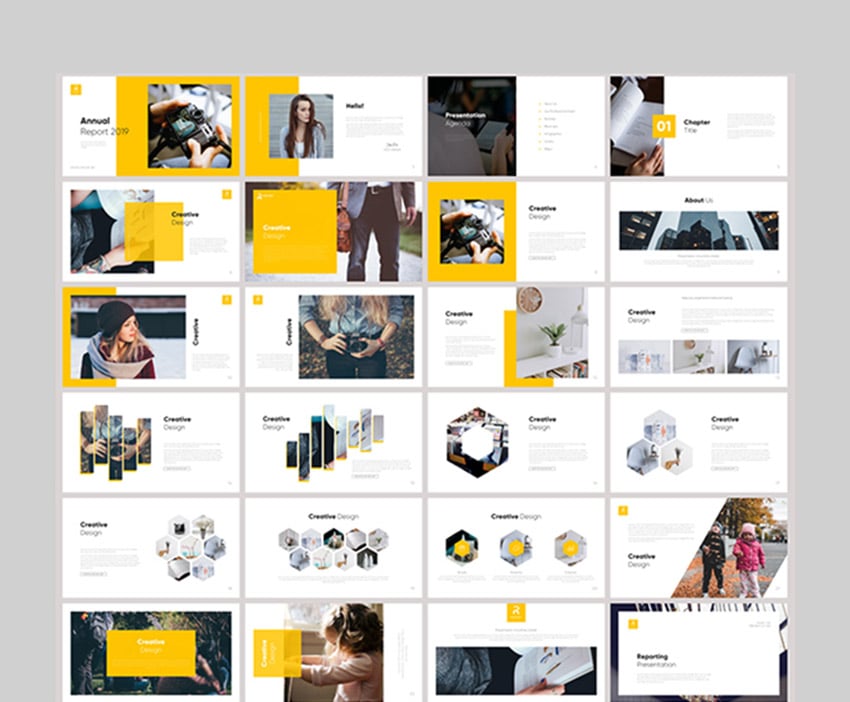
Task: Click the small yellow logo above vertical Creative text
Action: tap(257, 299)
